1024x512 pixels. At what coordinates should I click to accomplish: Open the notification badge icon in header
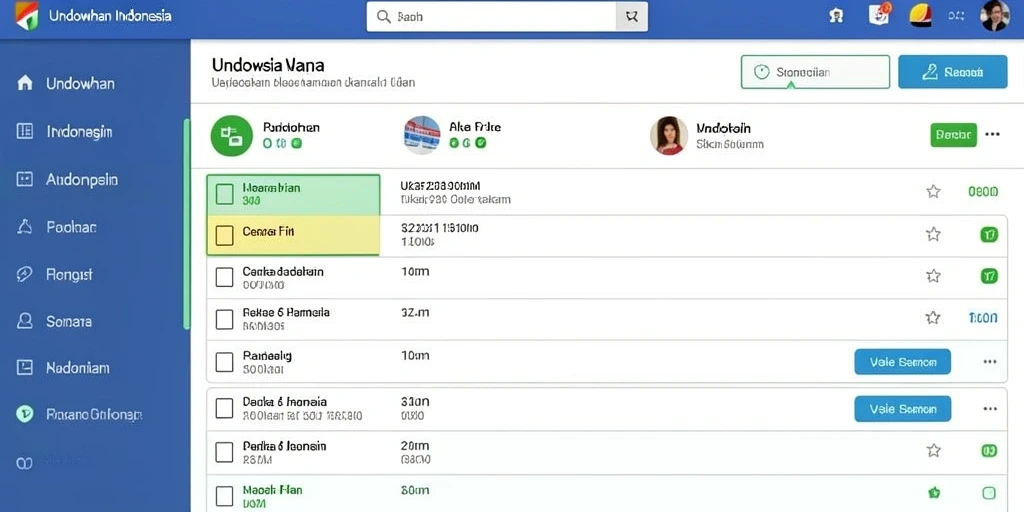pos(879,14)
